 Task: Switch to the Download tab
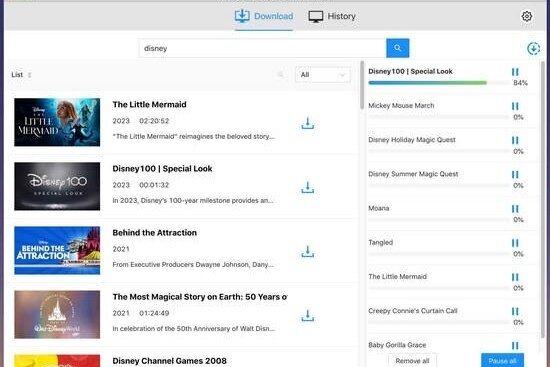(x=264, y=16)
